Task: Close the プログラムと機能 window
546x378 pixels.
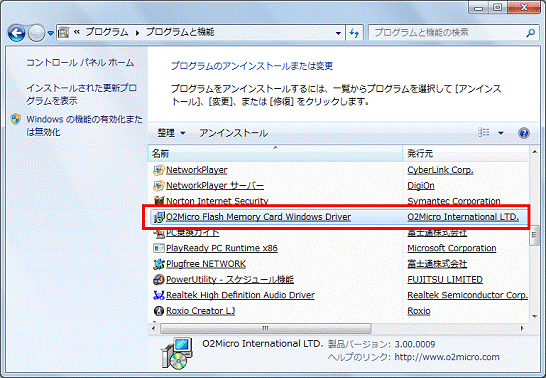Action: [x=524, y=8]
